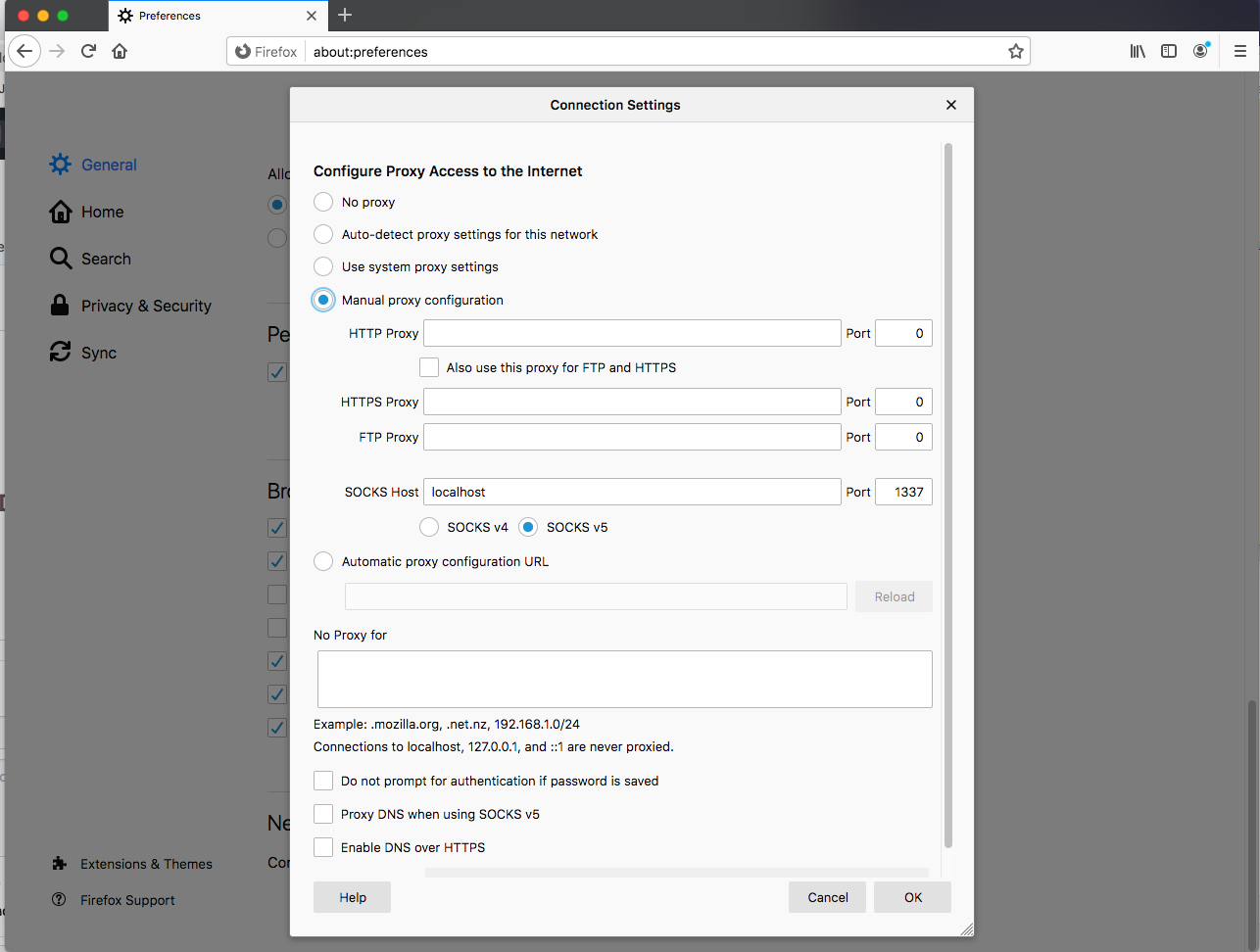Bookmark this page with the star icon
The height and width of the screenshot is (952, 1260).
click(1016, 51)
